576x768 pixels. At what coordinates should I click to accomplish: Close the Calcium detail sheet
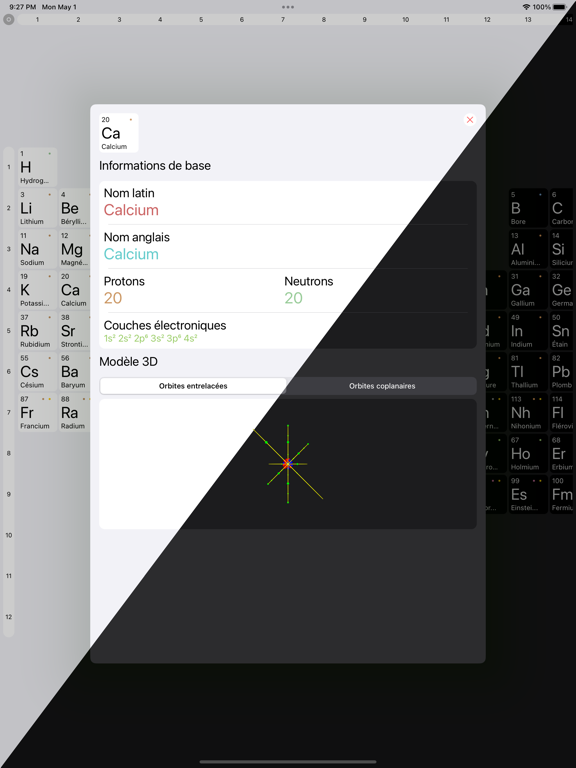(469, 120)
